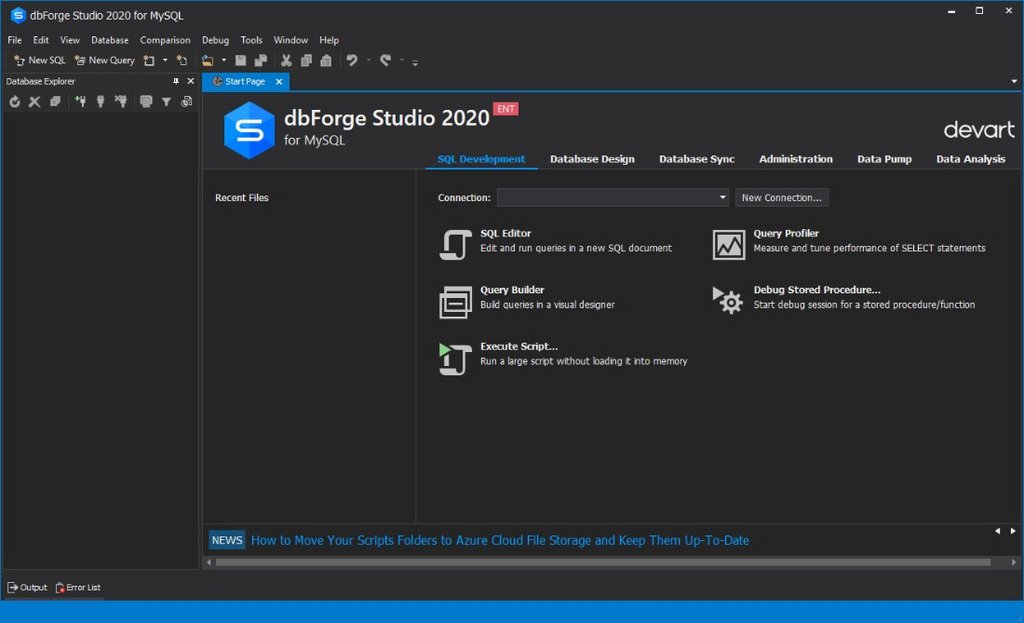Viewport: 1024px width, 623px height.
Task: Show previous news item arrow
Action: [997, 531]
